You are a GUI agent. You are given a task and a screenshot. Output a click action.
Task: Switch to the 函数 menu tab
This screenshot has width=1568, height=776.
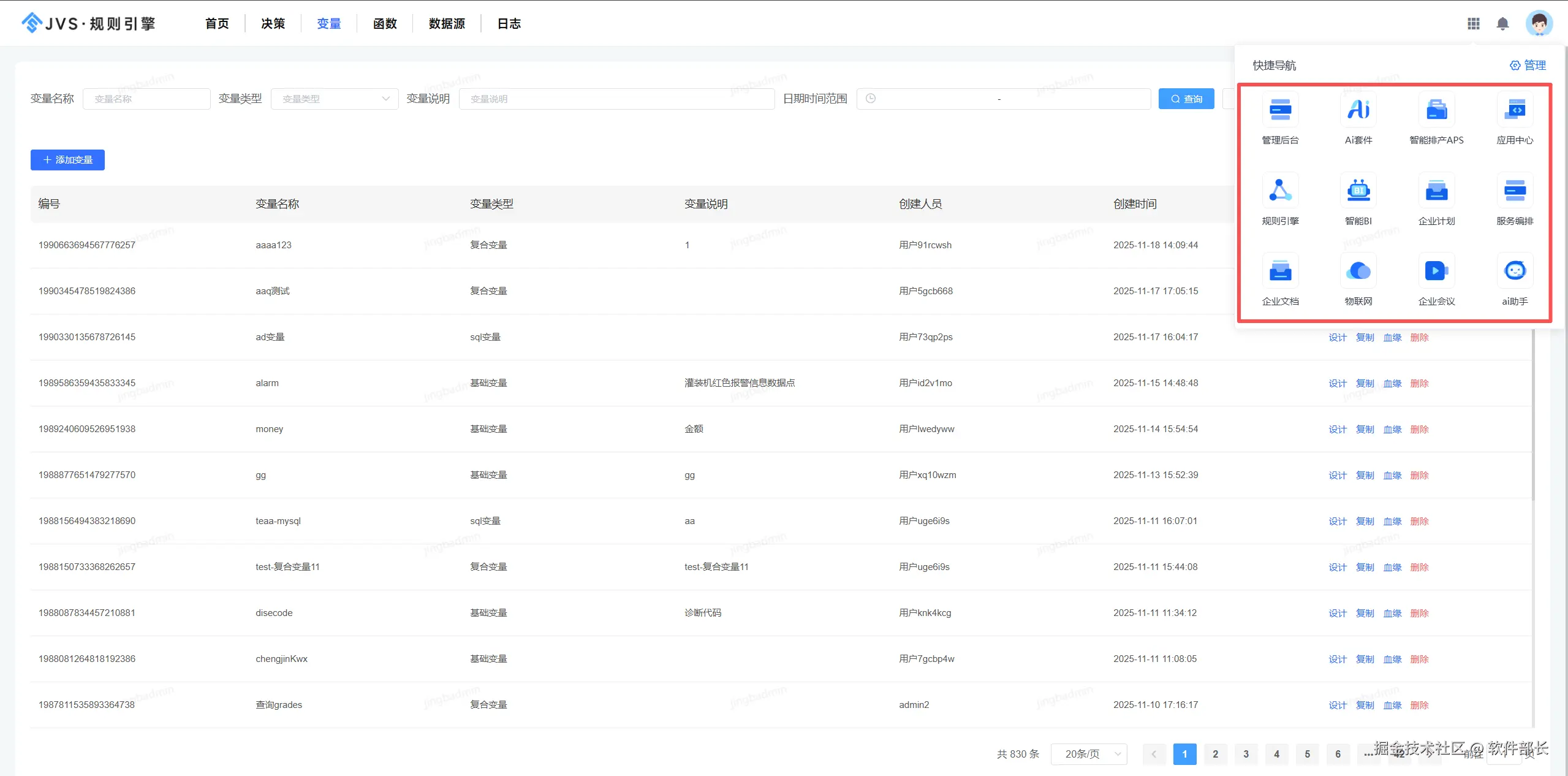click(385, 24)
